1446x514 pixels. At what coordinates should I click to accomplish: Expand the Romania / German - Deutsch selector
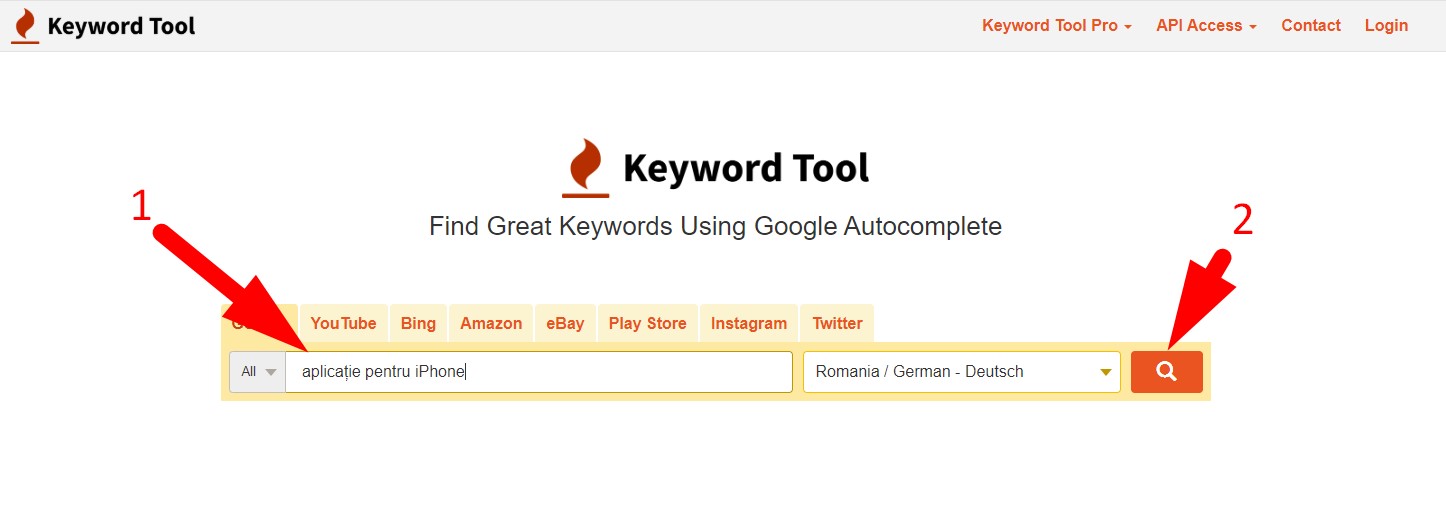click(x=962, y=372)
